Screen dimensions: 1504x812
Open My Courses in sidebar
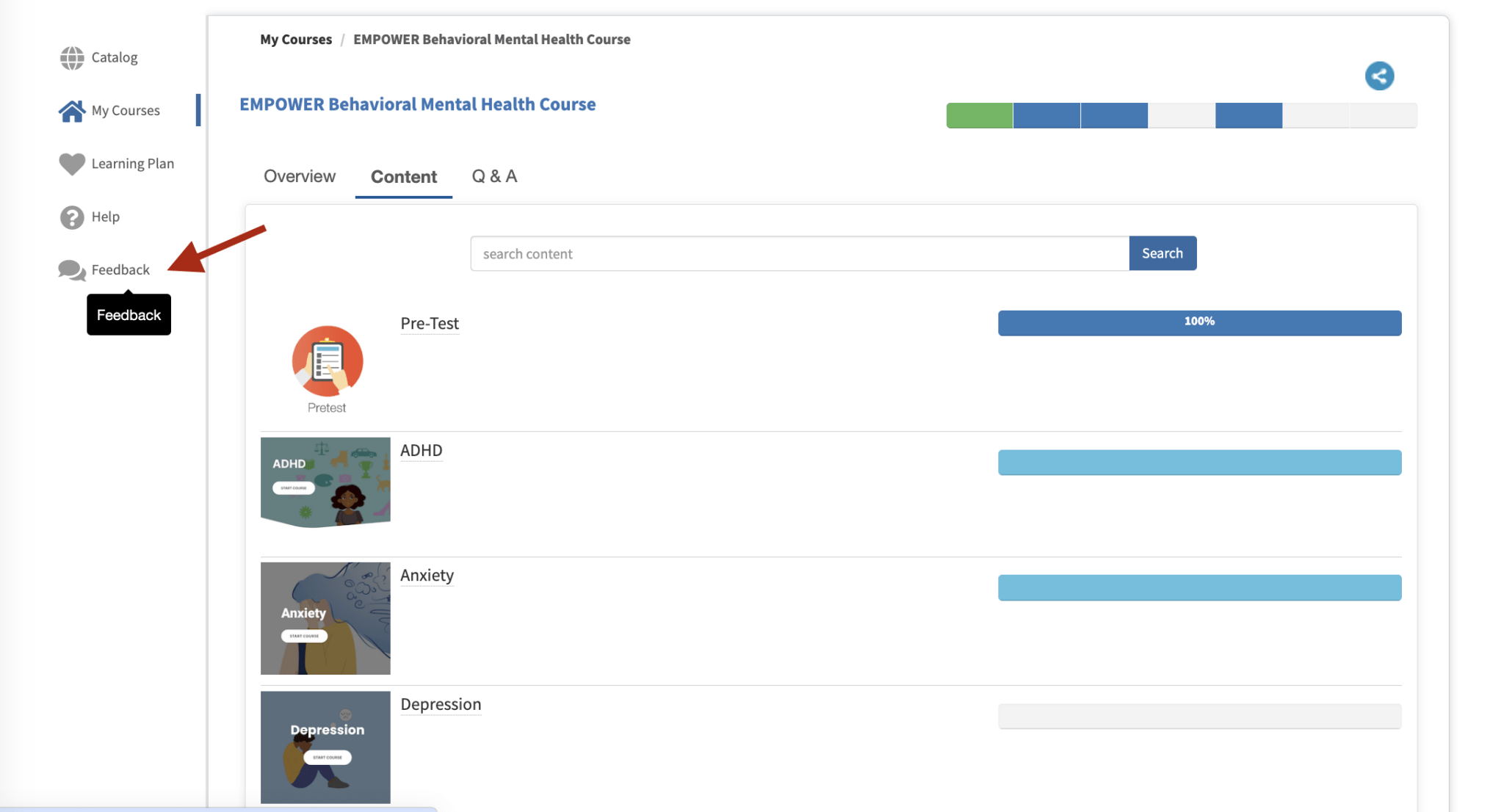(126, 110)
